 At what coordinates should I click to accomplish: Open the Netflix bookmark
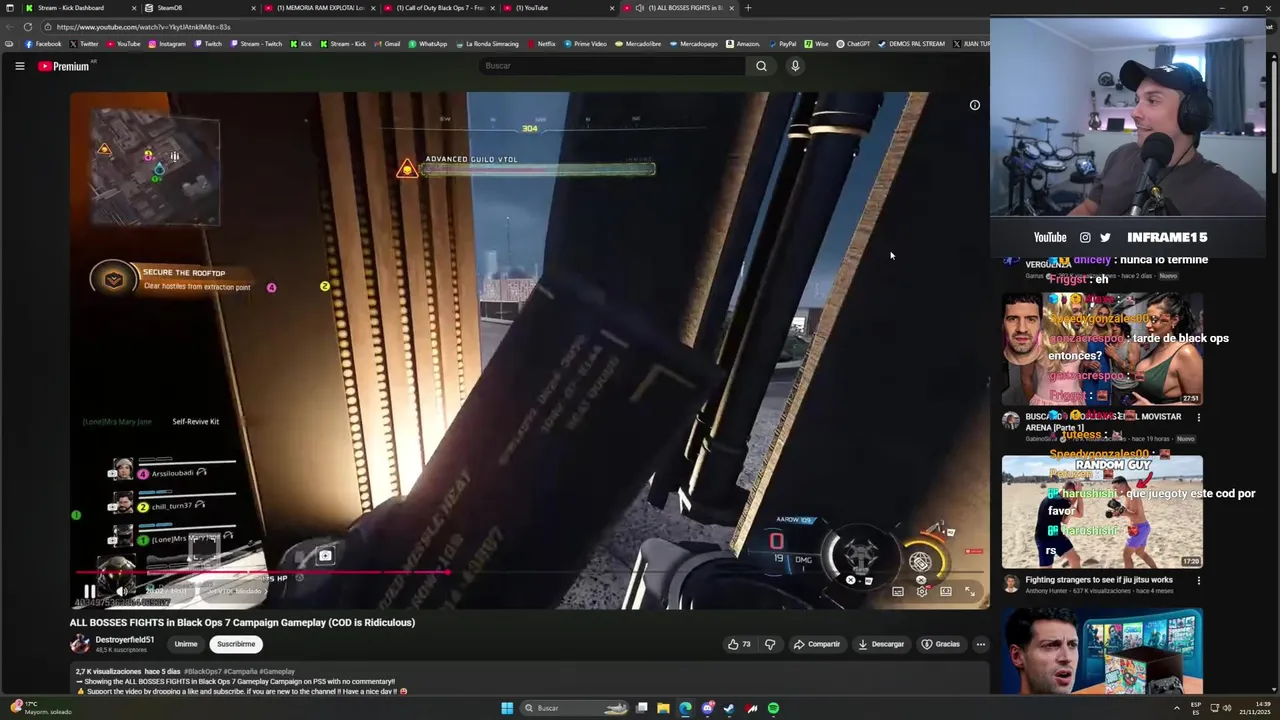(x=541, y=44)
